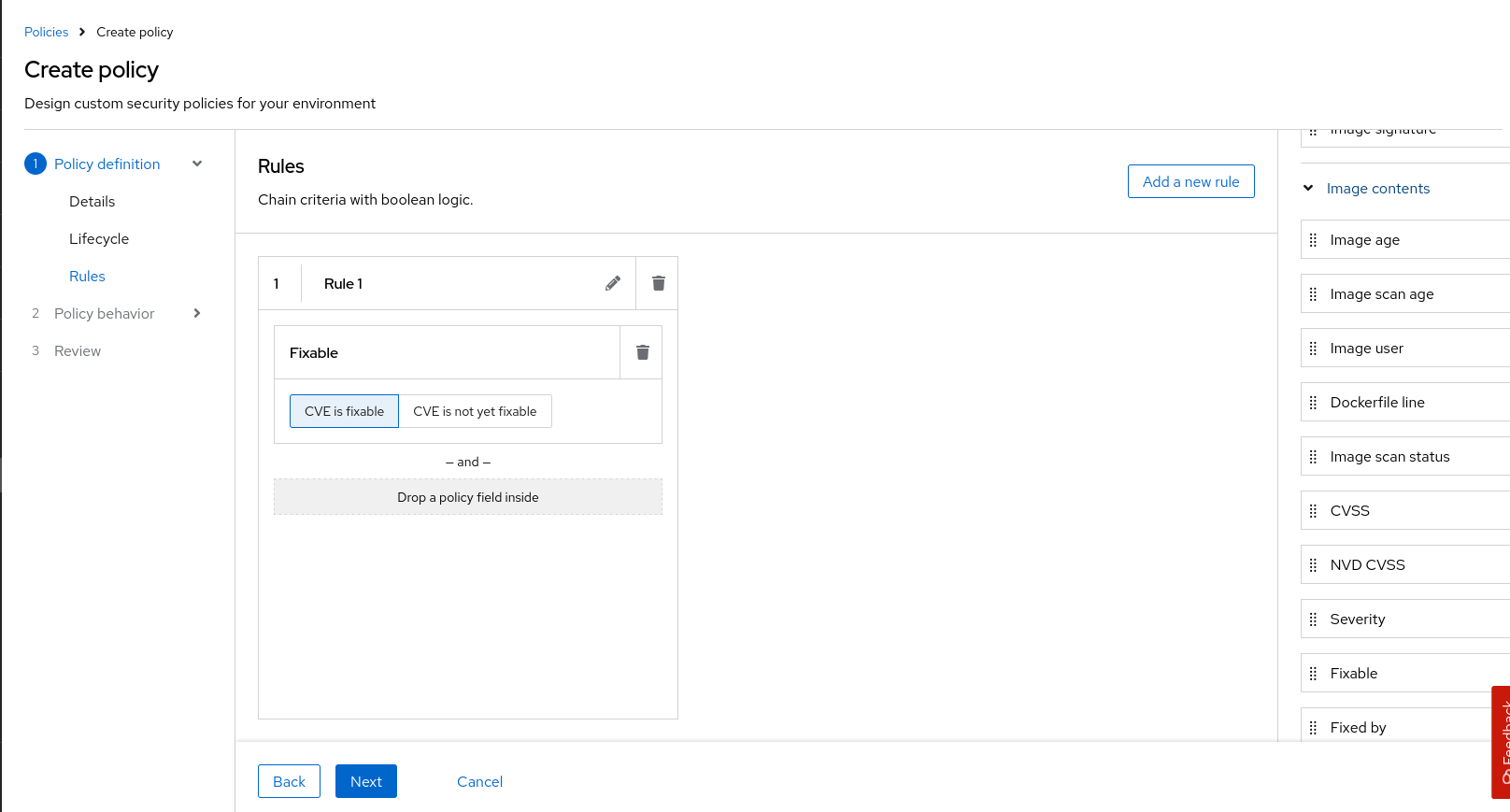Follow the Policies breadcrumb link
The image size is (1510, 812).
(x=46, y=32)
